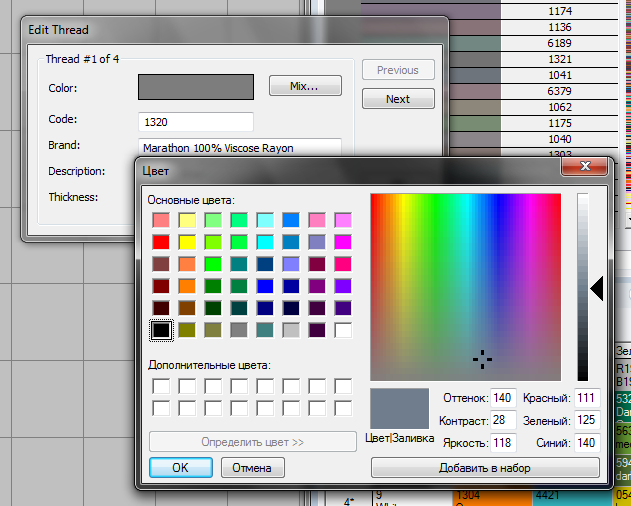Click the Brand field with Marathon text

240,147
